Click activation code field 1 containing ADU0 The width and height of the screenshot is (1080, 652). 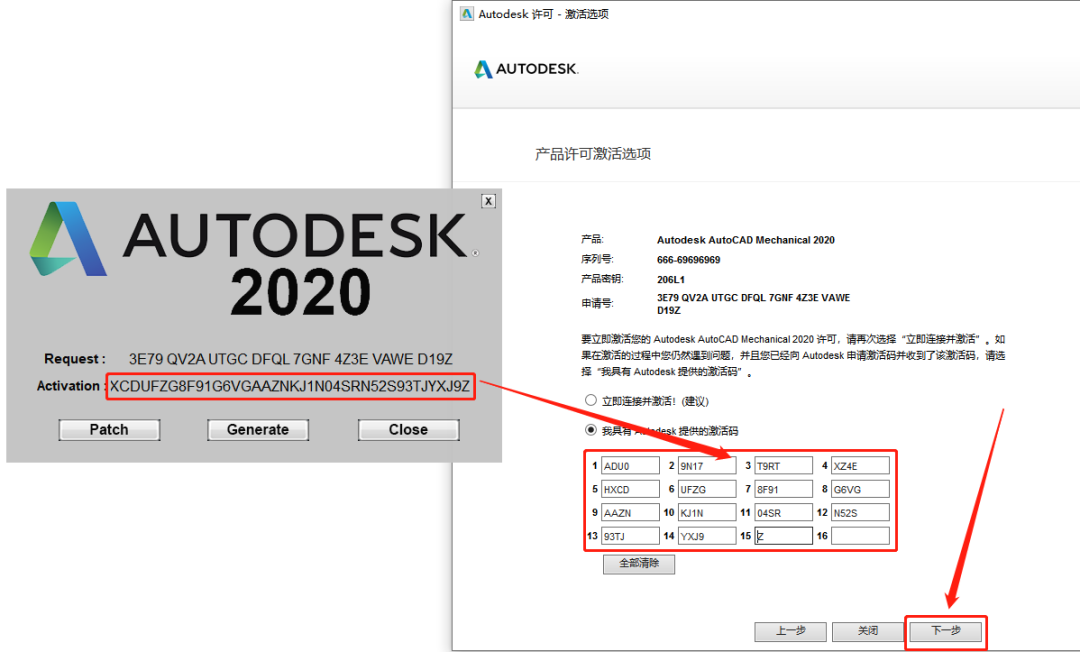pos(630,466)
